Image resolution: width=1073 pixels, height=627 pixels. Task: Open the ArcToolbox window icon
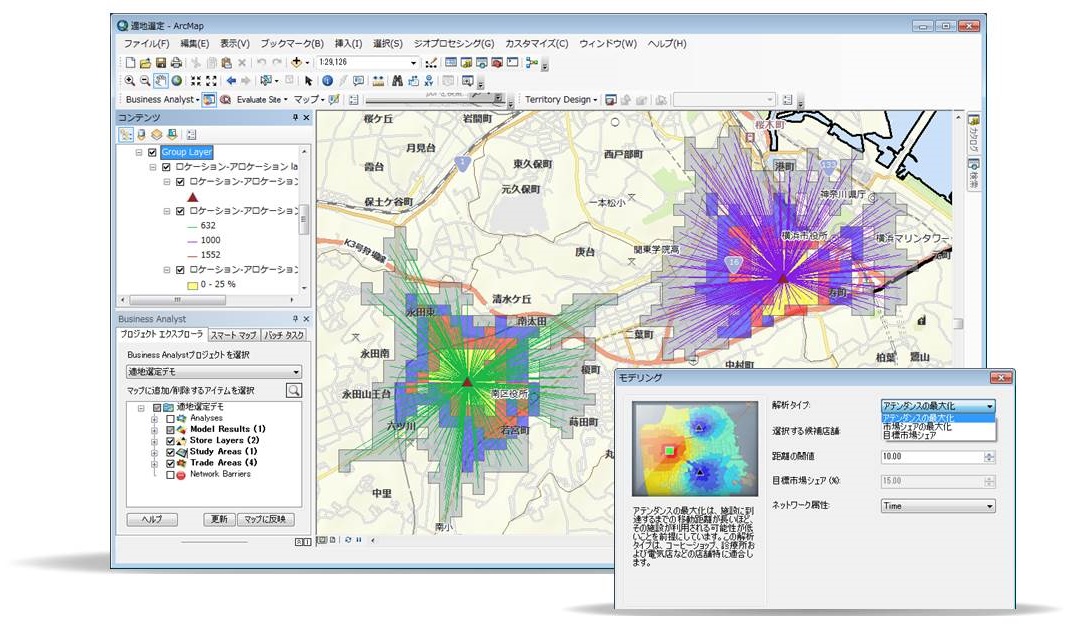click(497, 62)
